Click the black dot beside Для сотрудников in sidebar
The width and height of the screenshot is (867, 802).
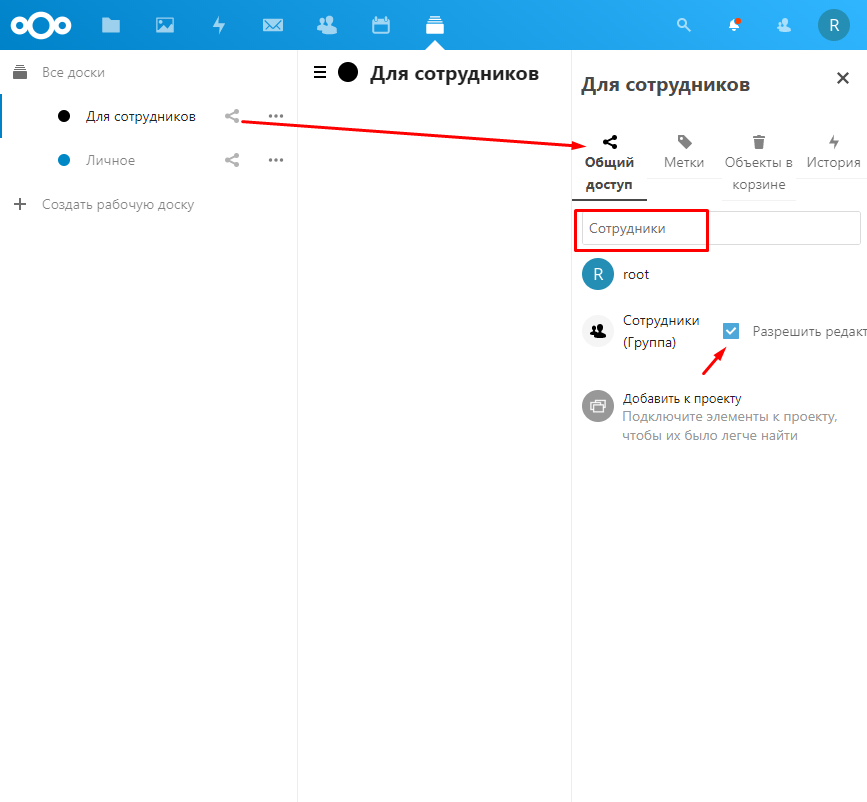[x=64, y=116]
